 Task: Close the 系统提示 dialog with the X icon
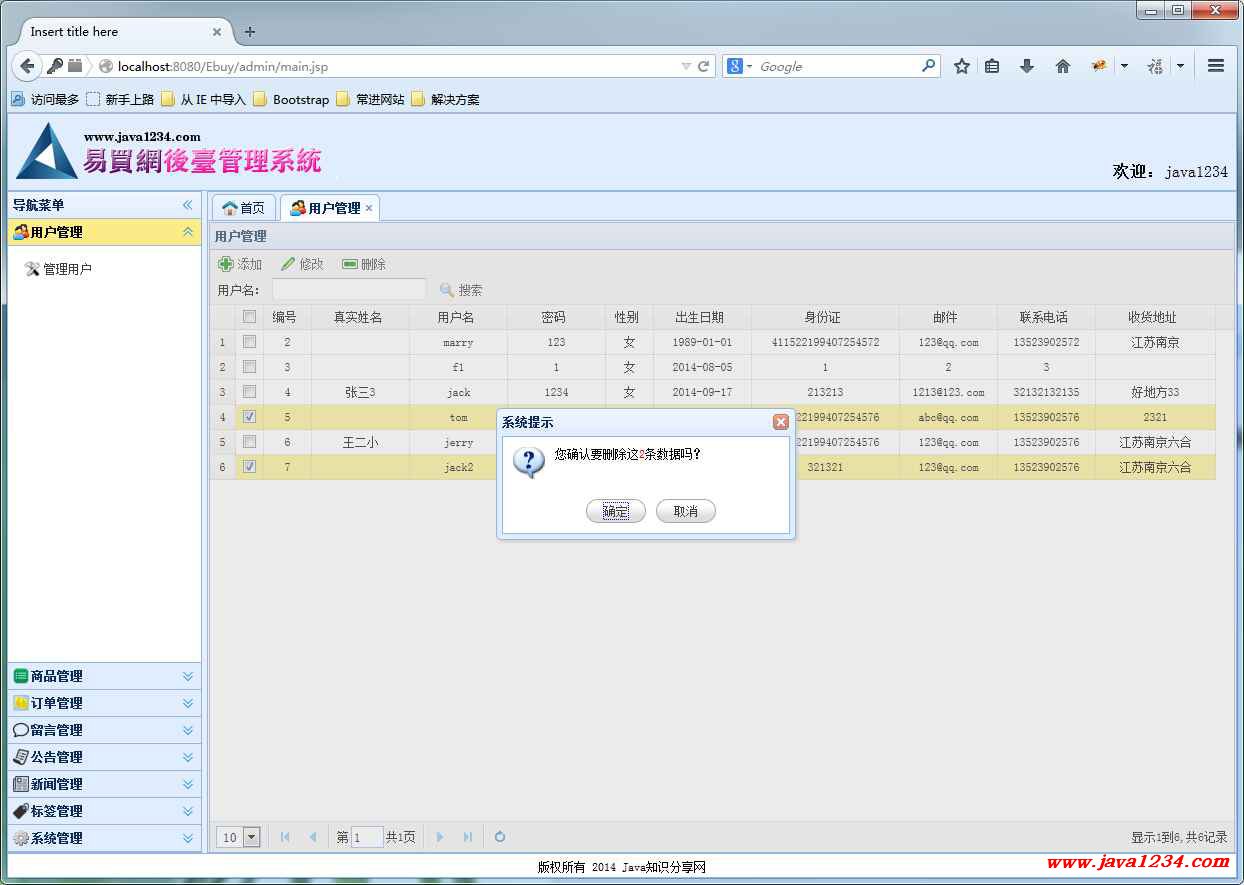[x=781, y=422]
